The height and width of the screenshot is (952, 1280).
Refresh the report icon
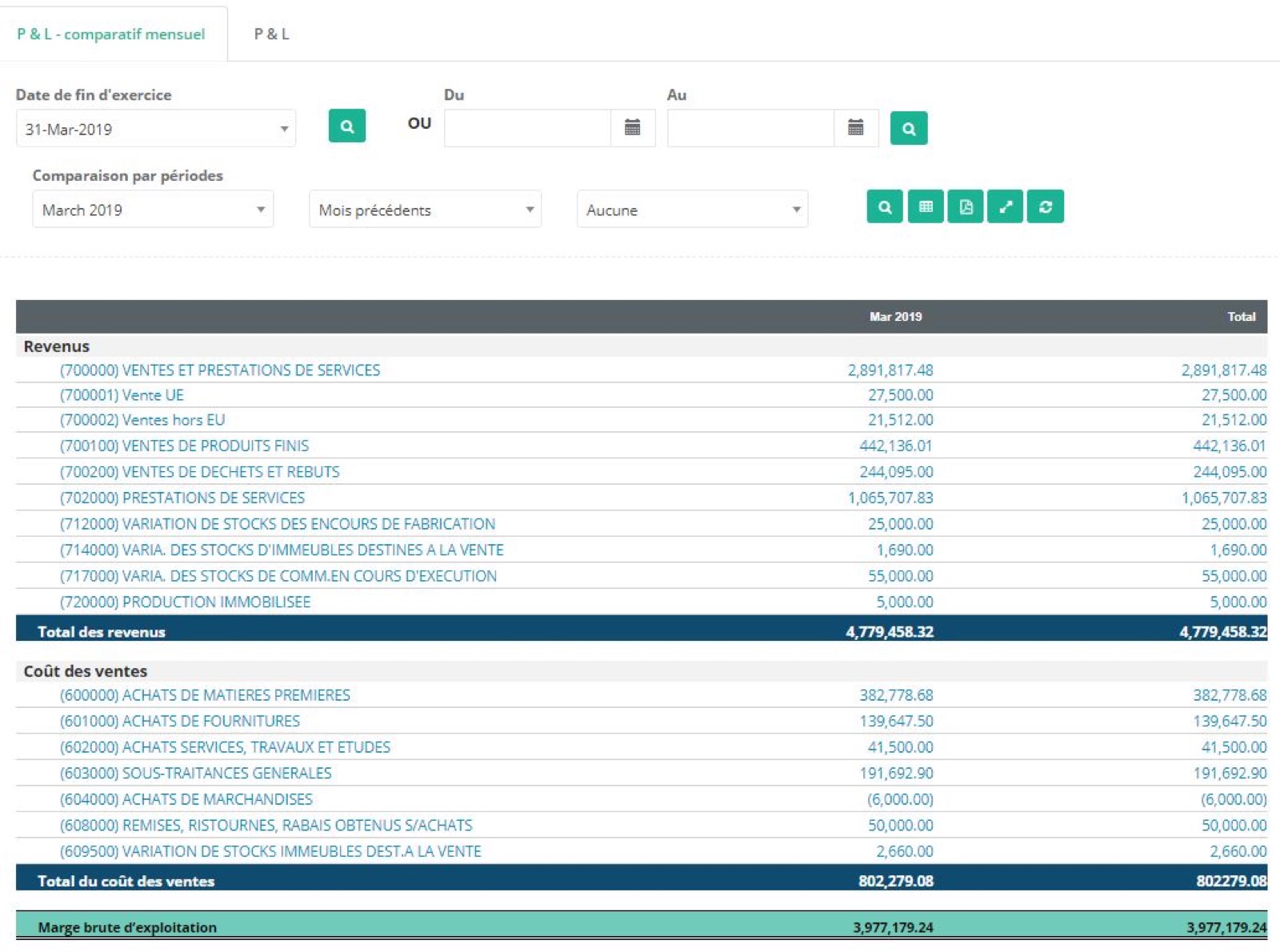pyautogui.click(x=1046, y=206)
